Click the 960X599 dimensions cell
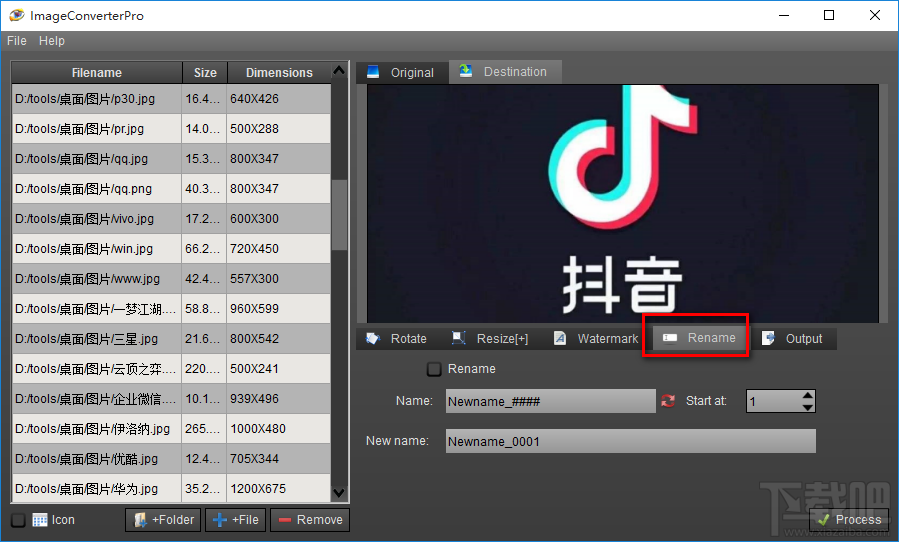 [x=279, y=309]
